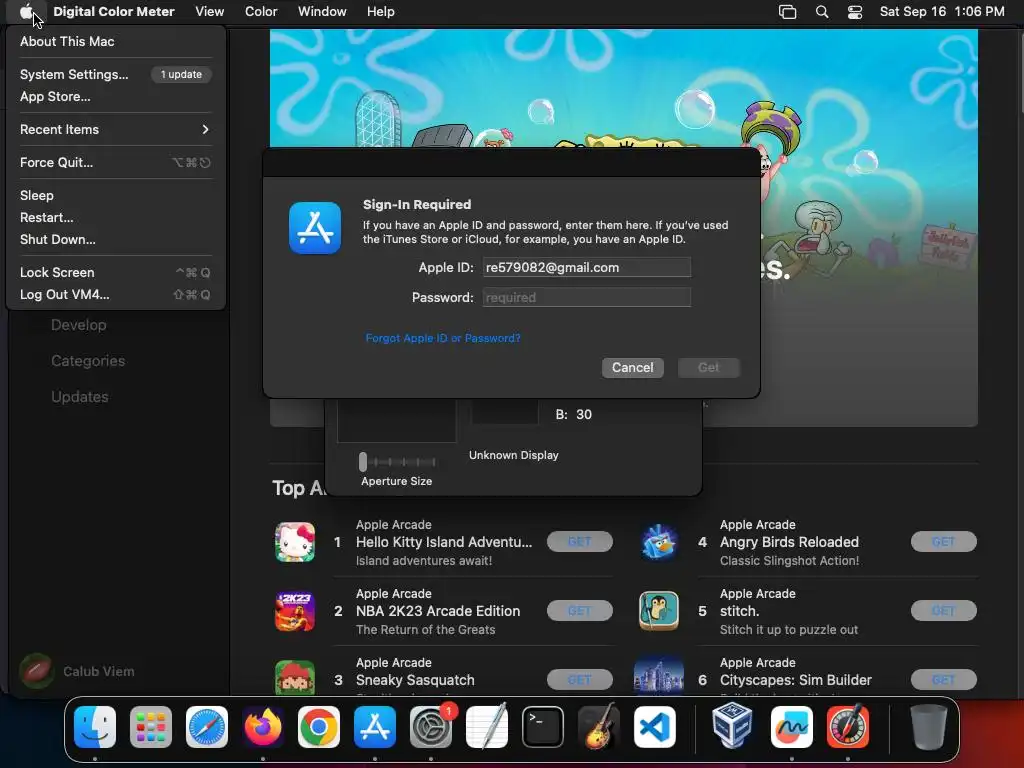Click the Sneaky Sasquatch app icon

click(295, 677)
